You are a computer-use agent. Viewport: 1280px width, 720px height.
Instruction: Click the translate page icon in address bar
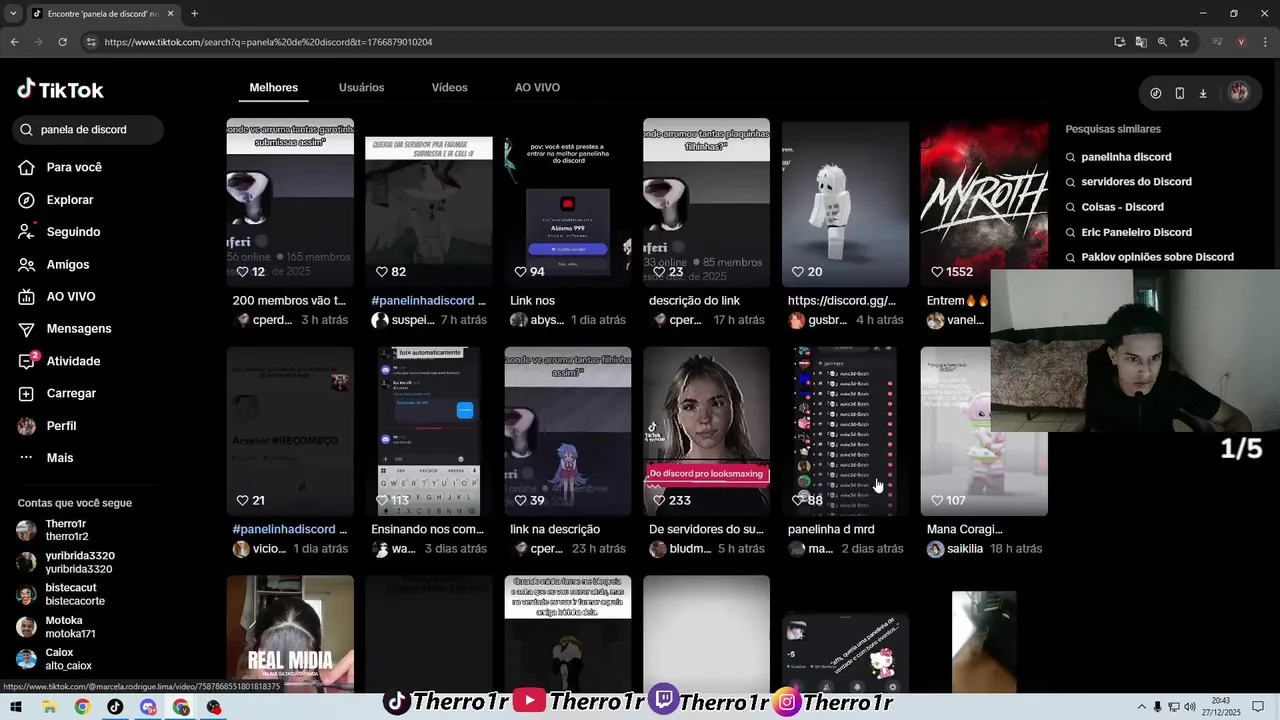[x=1141, y=42]
